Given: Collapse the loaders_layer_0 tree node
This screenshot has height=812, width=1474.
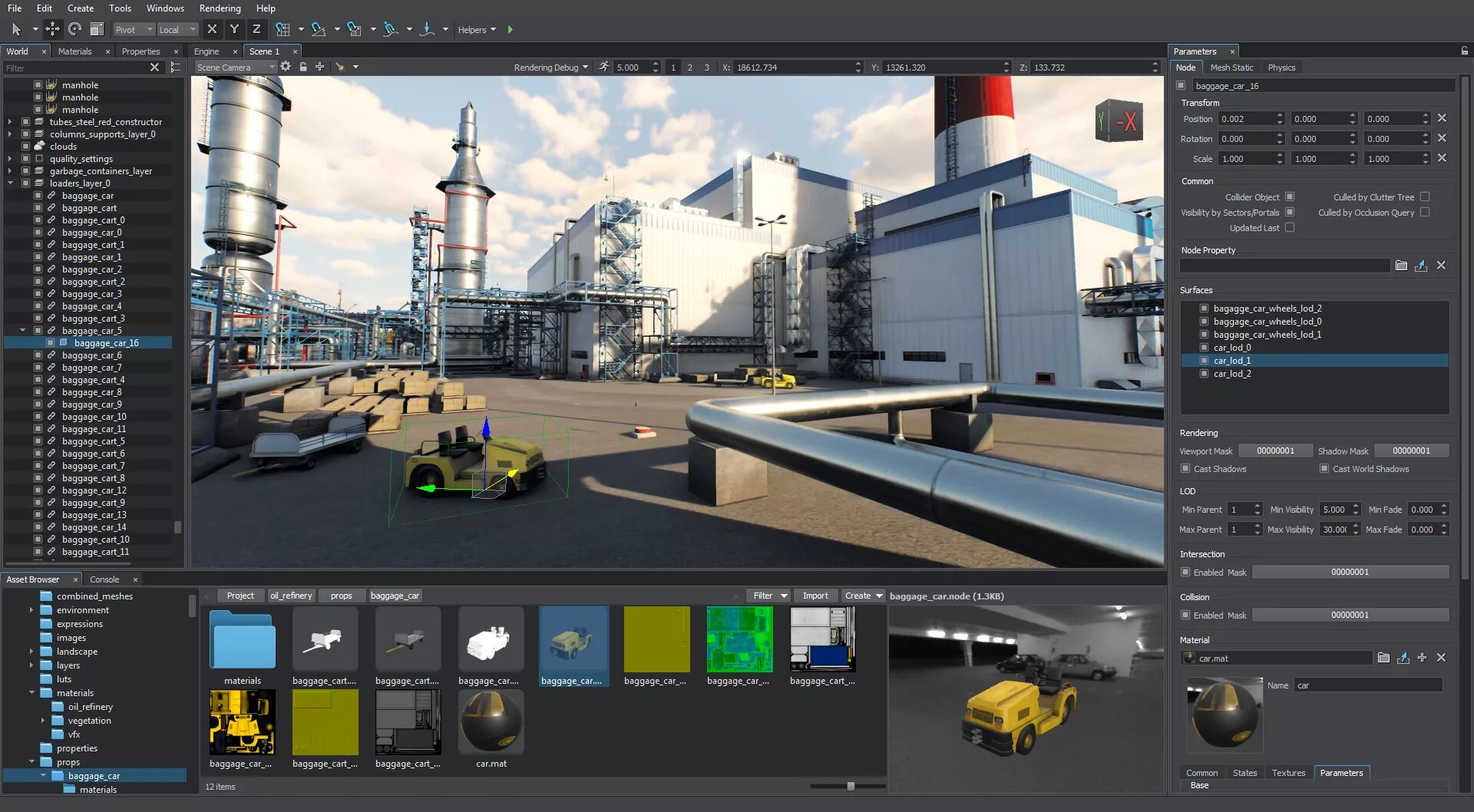Looking at the screenshot, I should pyautogui.click(x=11, y=183).
